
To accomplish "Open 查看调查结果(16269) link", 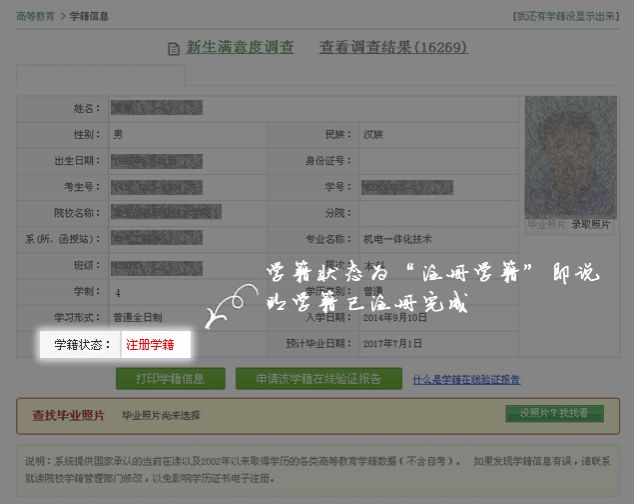I will click(x=393, y=48).
